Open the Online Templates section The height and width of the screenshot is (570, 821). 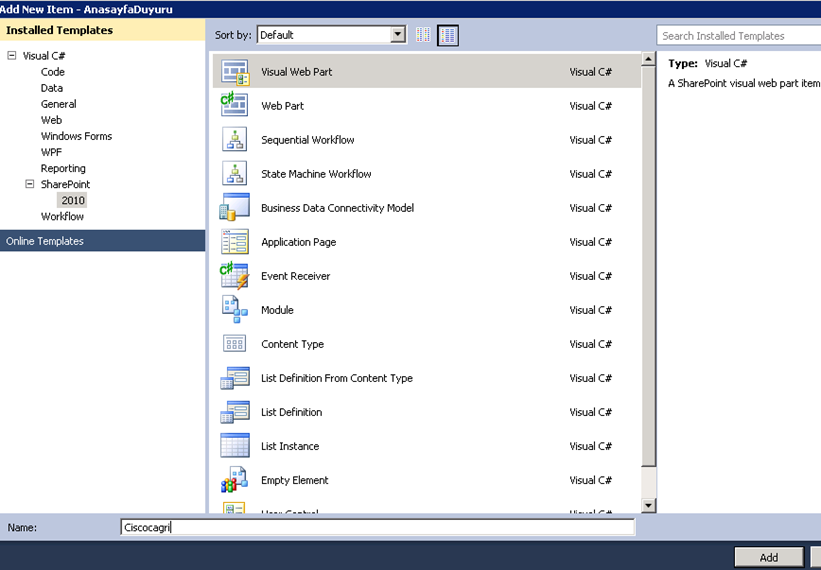[103, 241]
